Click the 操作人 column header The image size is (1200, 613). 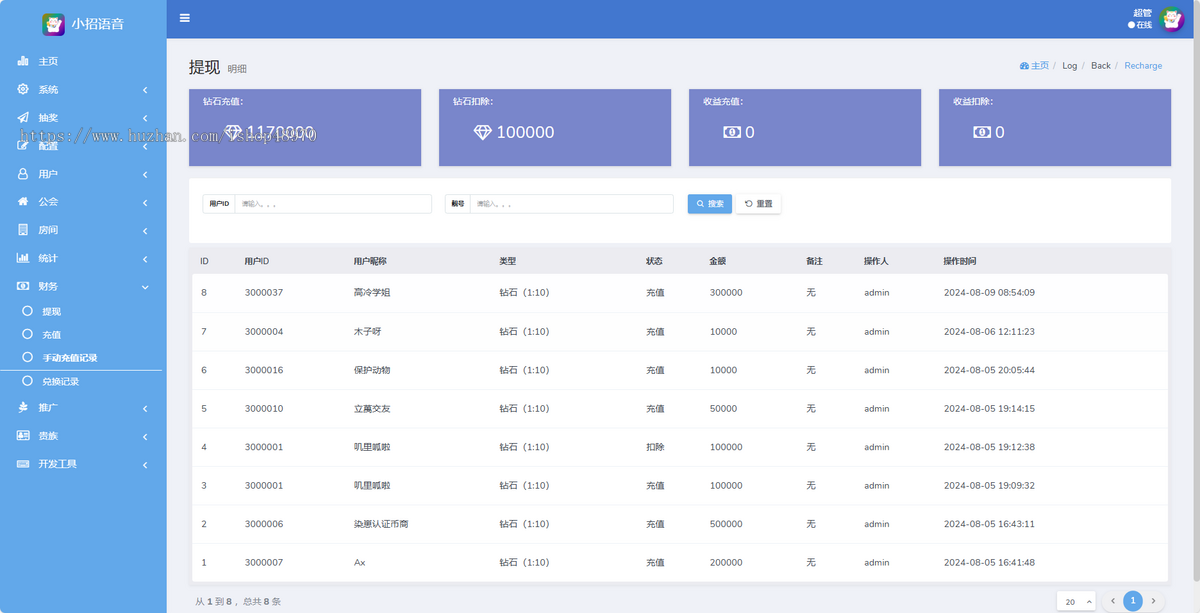pyautogui.click(x=876, y=261)
